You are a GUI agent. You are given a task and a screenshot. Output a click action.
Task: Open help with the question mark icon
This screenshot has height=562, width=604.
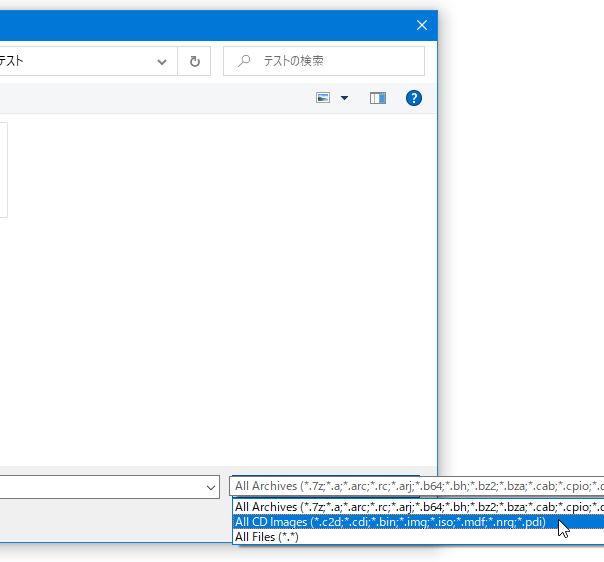pyautogui.click(x=414, y=98)
